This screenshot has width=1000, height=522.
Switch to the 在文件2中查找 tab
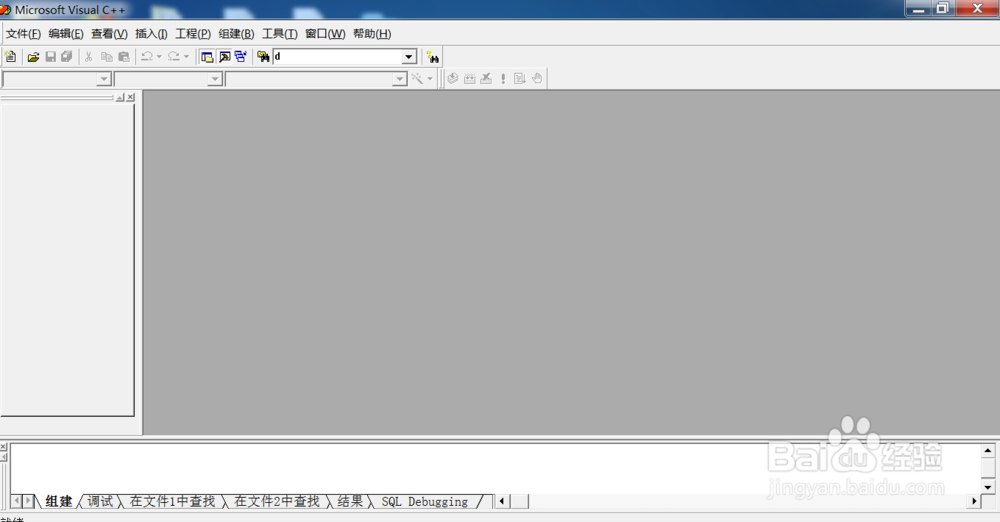pos(277,502)
